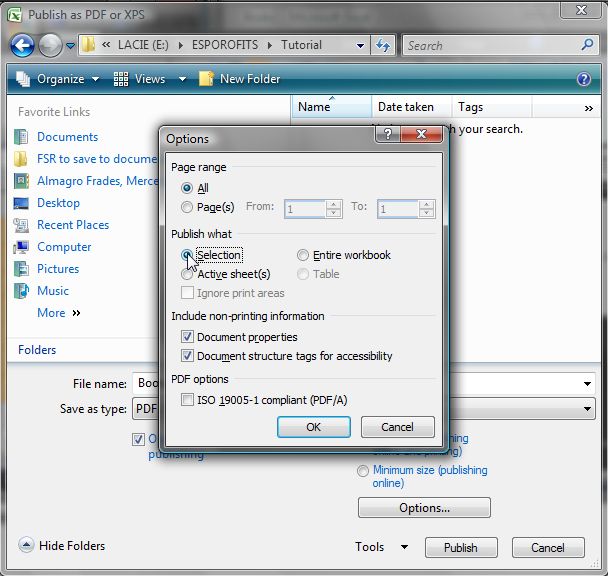This screenshot has height=576, width=608.
Task: Toggle open file after publishing checkbox
Action: tap(138, 439)
